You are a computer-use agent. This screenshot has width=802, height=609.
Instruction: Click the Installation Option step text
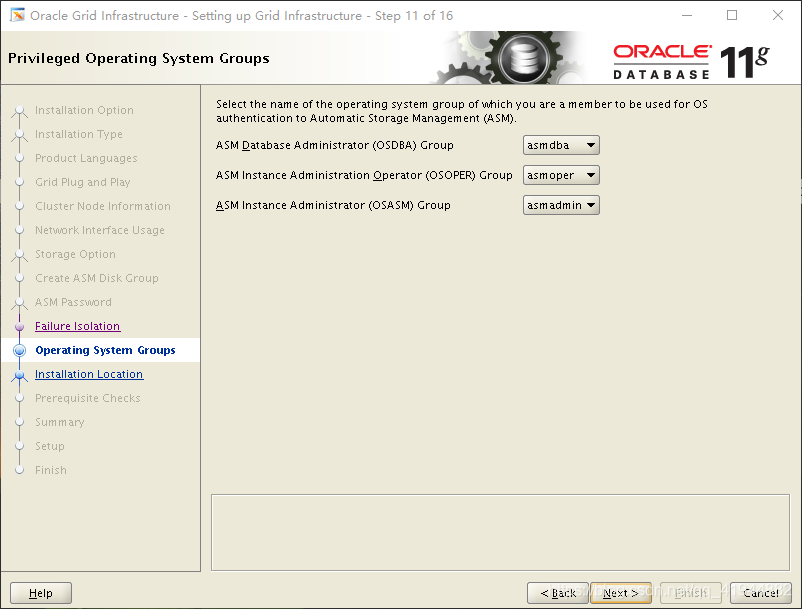pos(84,110)
